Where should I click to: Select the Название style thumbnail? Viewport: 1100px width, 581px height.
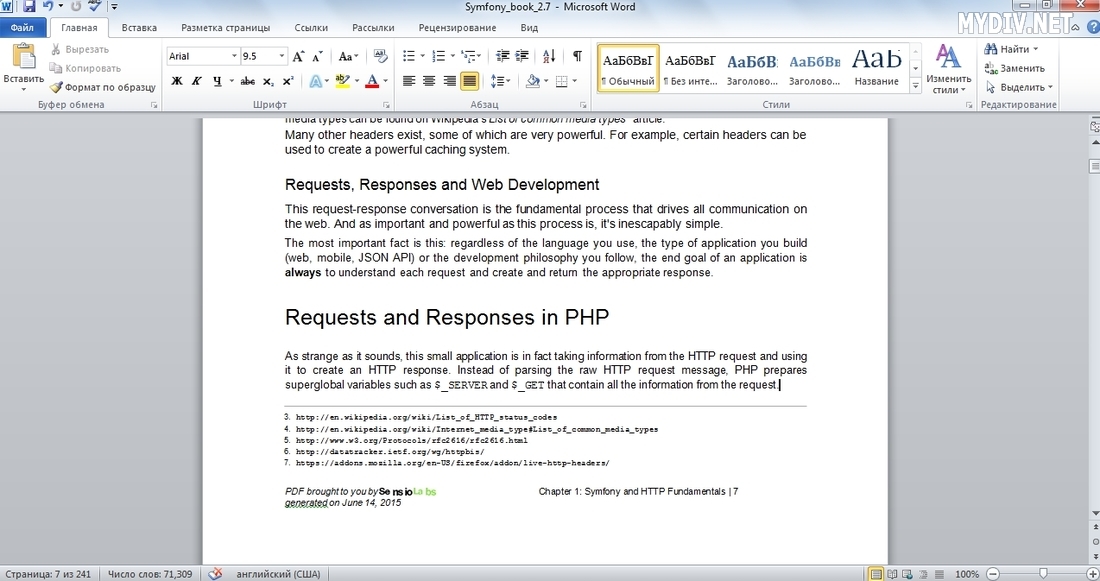(x=876, y=67)
